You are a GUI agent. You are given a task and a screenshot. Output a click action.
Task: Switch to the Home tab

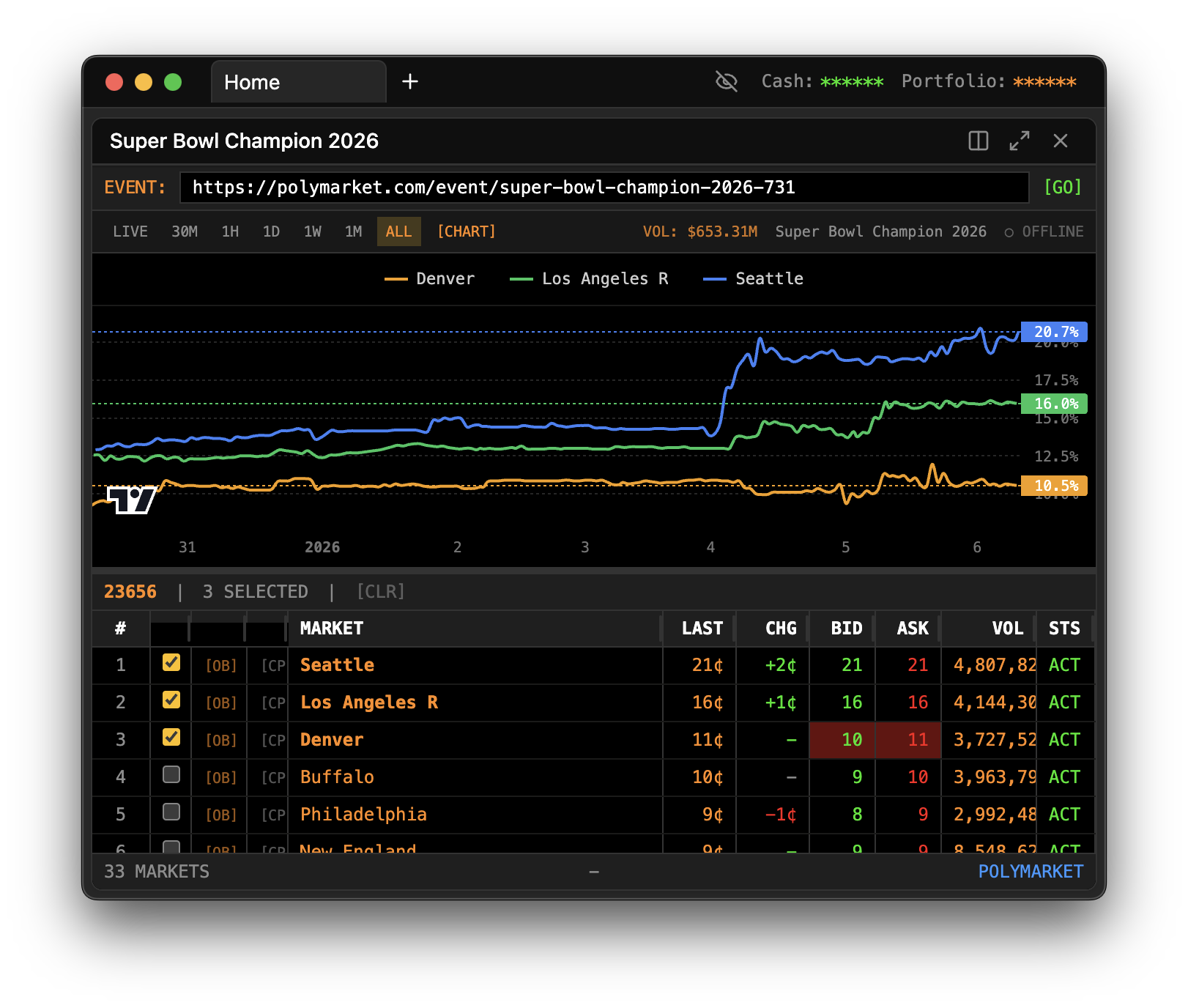pyautogui.click(x=252, y=82)
